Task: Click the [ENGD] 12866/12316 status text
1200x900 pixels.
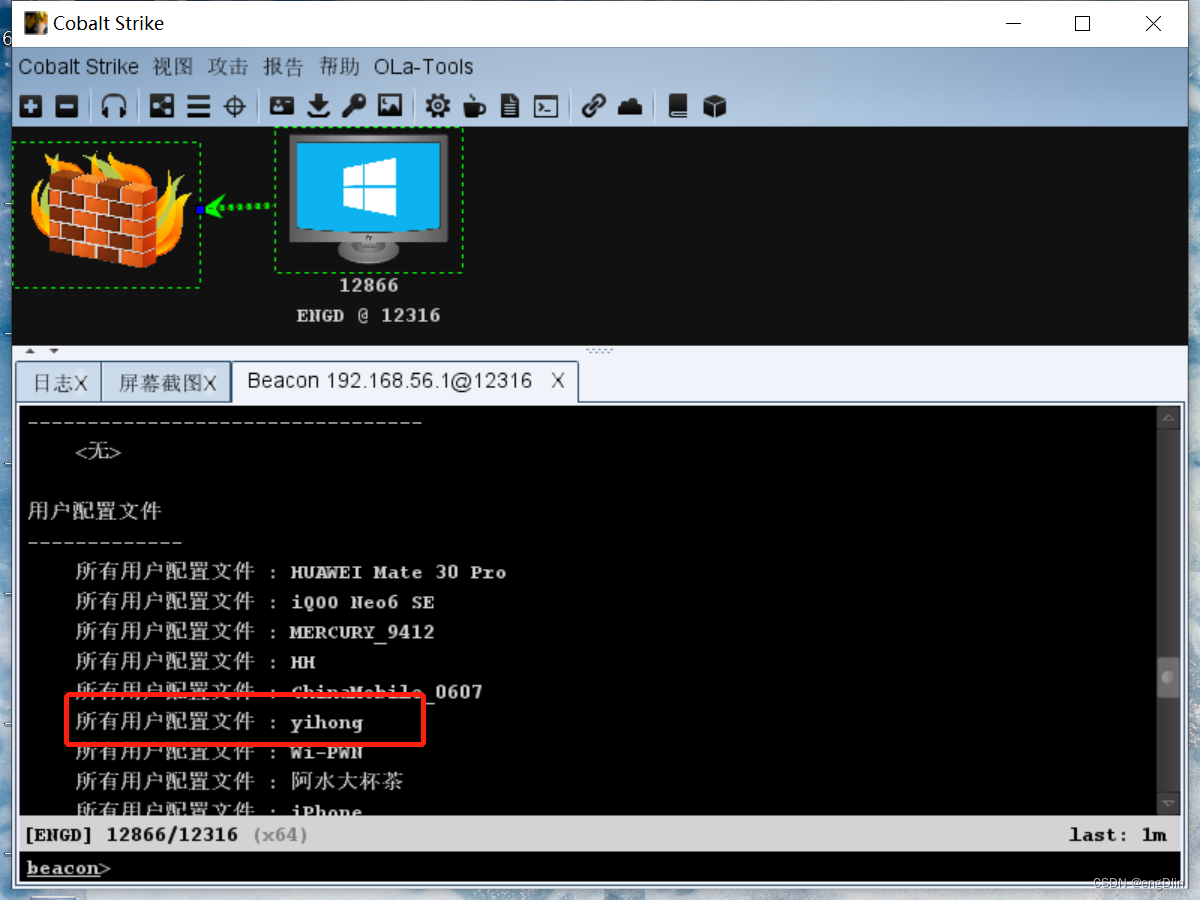Action: point(130,834)
